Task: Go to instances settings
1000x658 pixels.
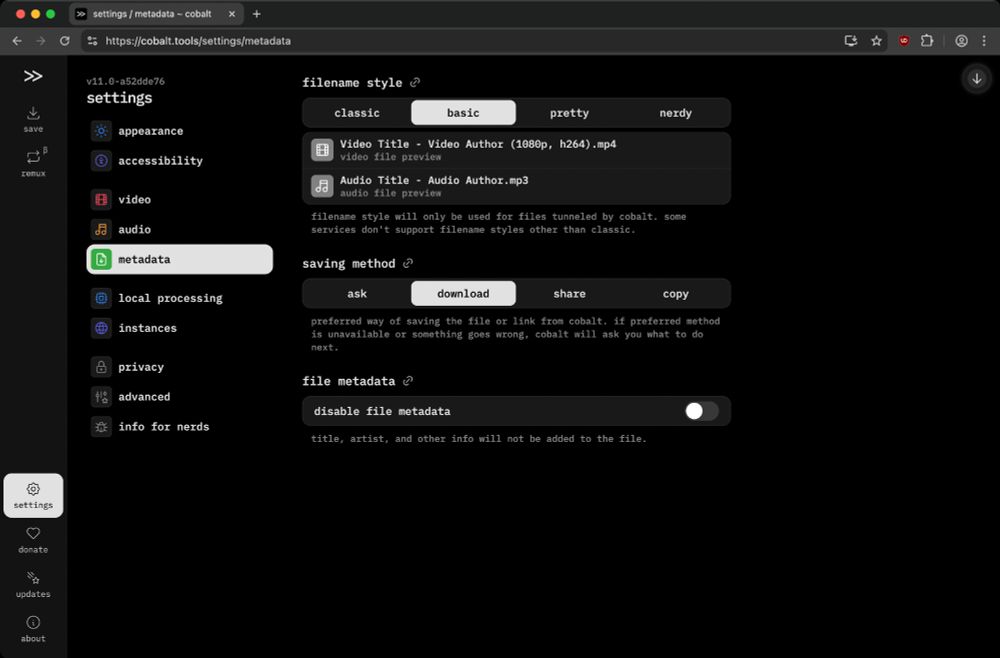Action: 180,328
